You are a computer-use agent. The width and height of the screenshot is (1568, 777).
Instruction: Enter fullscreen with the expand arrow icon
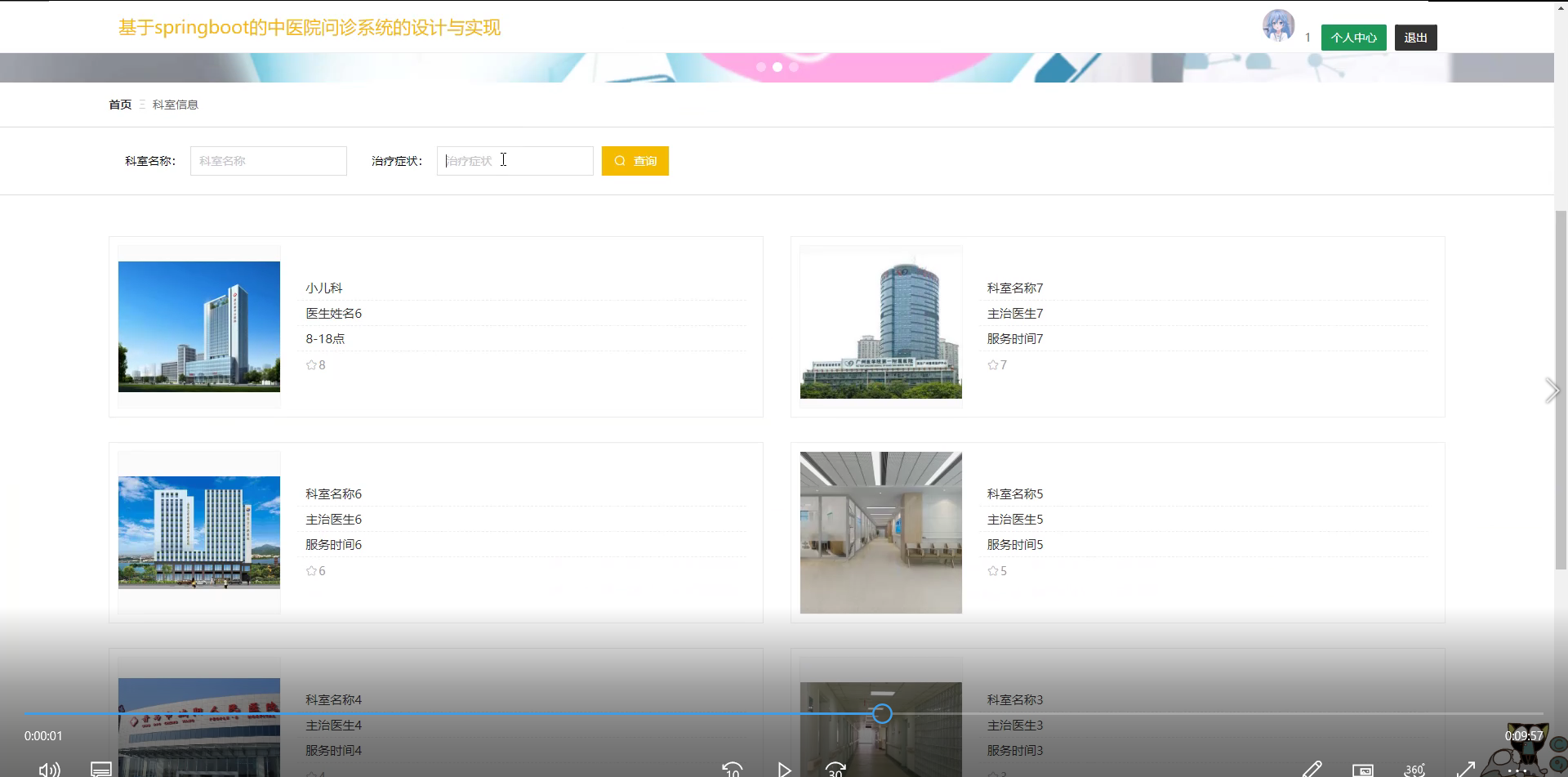1466,770
